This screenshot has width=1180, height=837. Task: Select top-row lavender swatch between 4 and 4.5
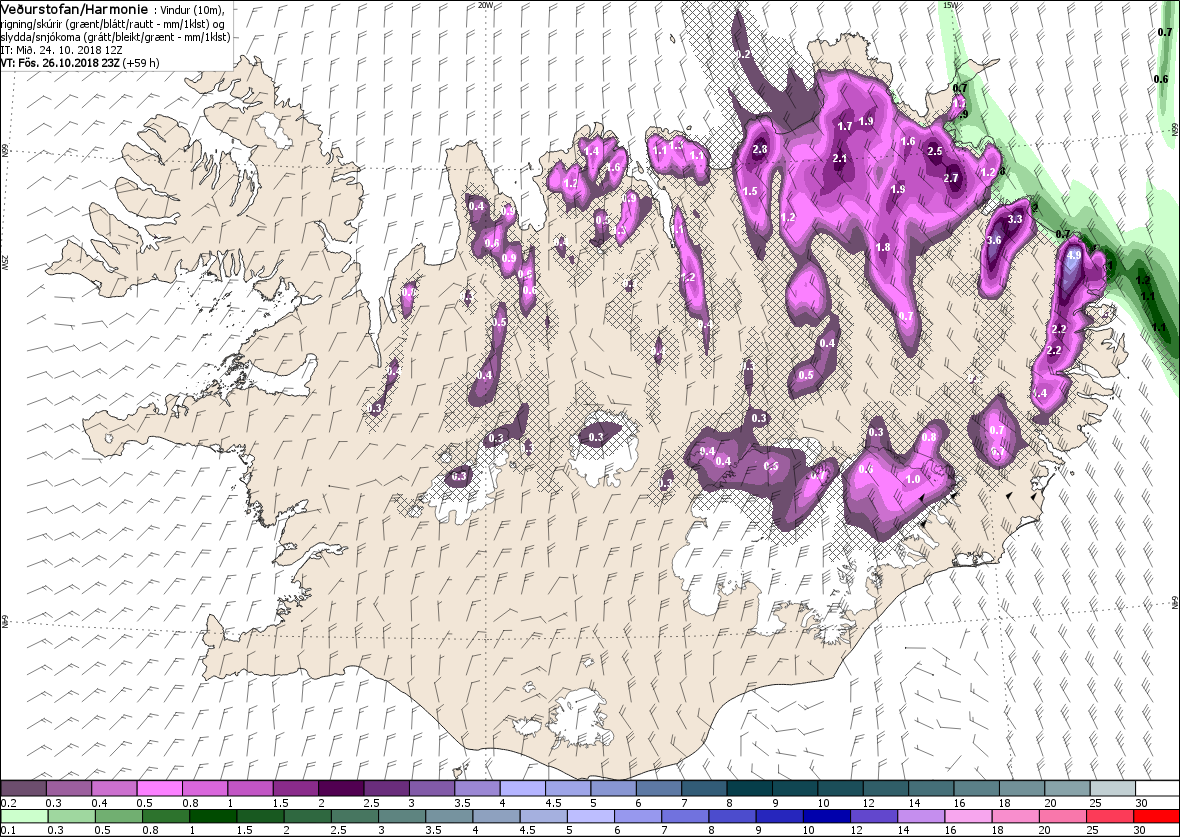pos(524,788)
